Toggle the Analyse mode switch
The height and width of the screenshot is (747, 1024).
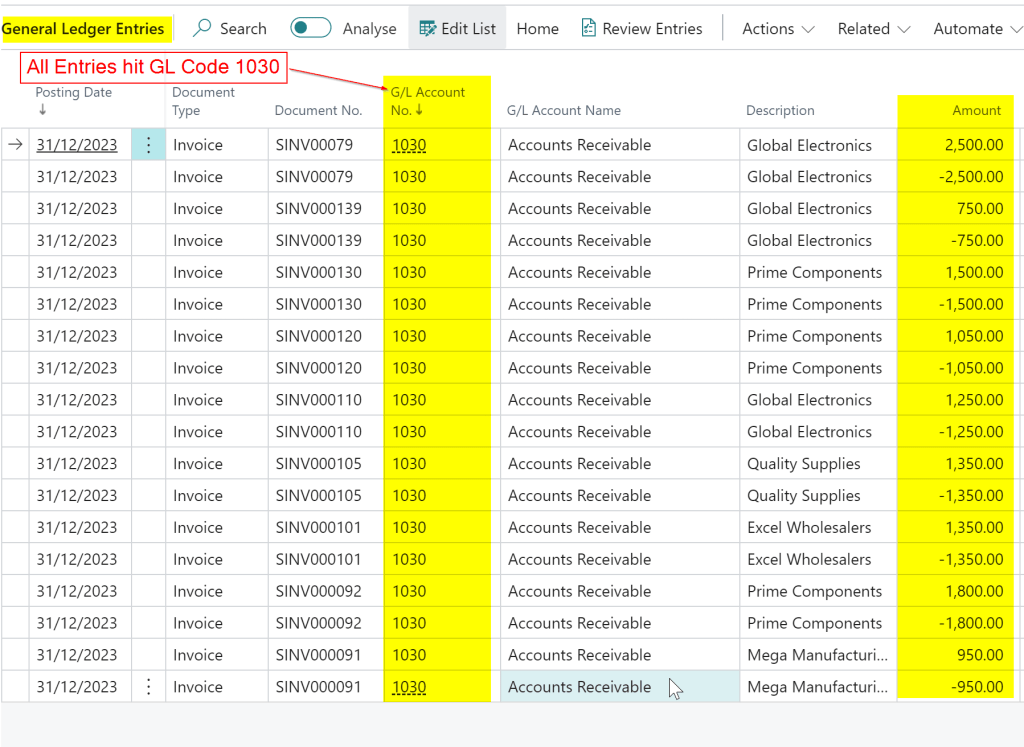point(311,28)
